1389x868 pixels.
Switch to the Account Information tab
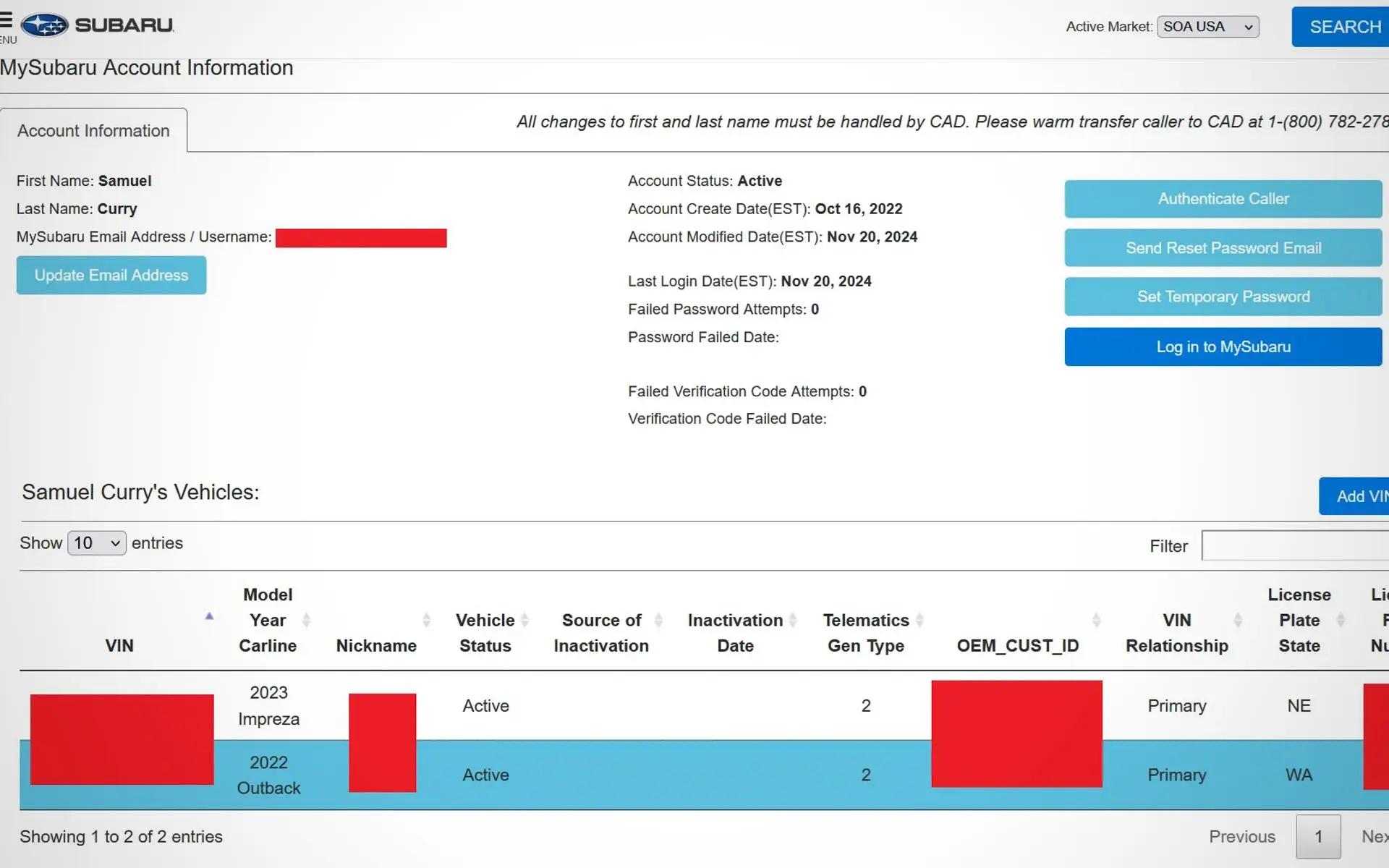click(x=93, y=131)
